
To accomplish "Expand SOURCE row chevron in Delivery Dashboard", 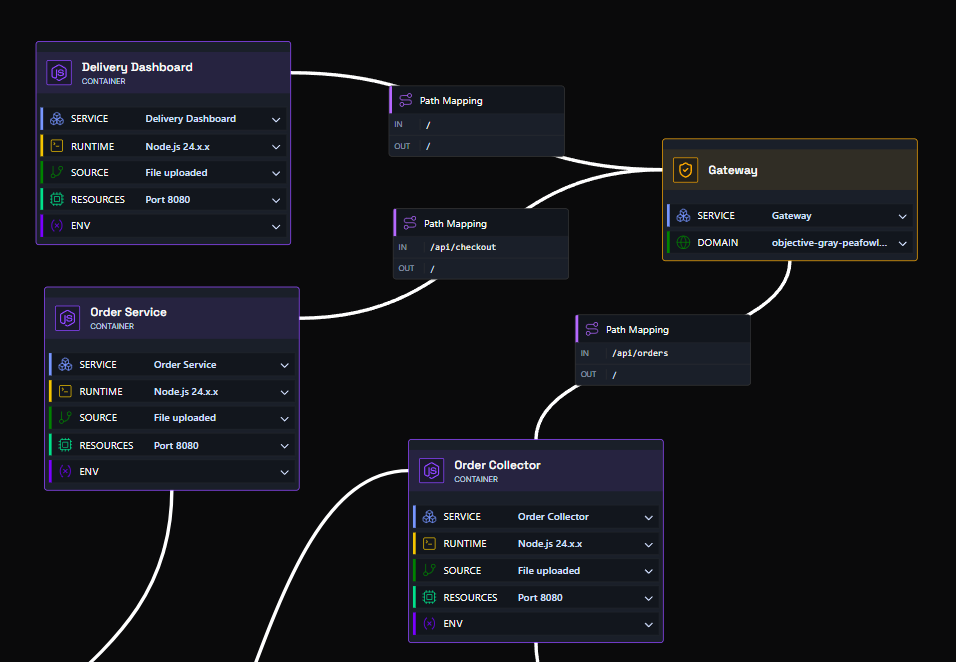I will click(x=276, y=174).
